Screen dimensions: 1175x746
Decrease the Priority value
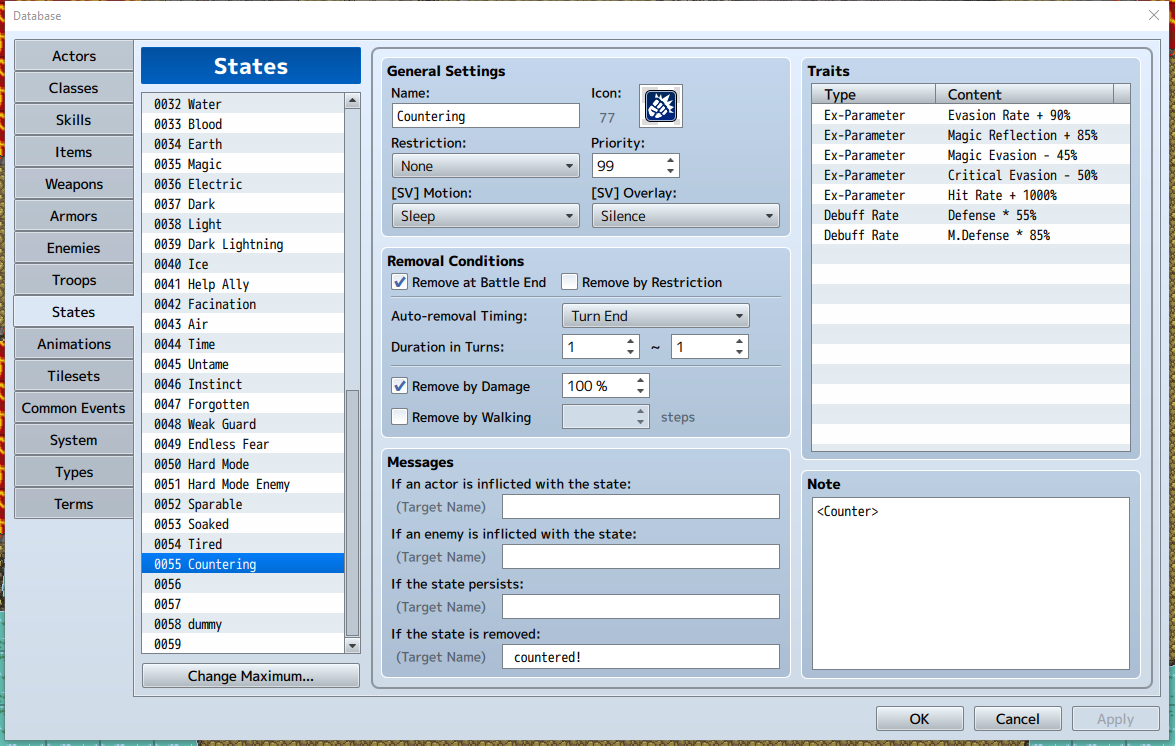tap(670, 172)
